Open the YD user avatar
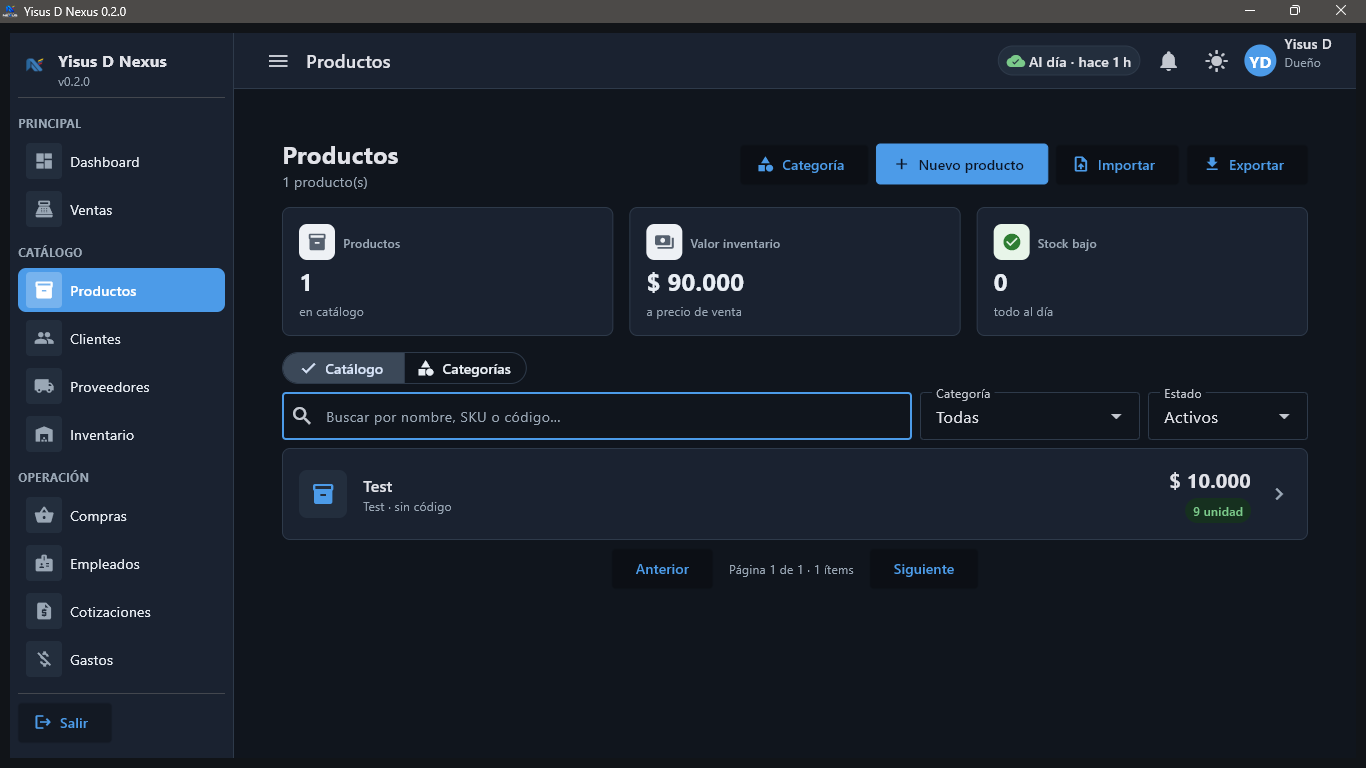The width and height of the screenshot is (1366, 768). pyautogui.click(x=1260, y=62)
